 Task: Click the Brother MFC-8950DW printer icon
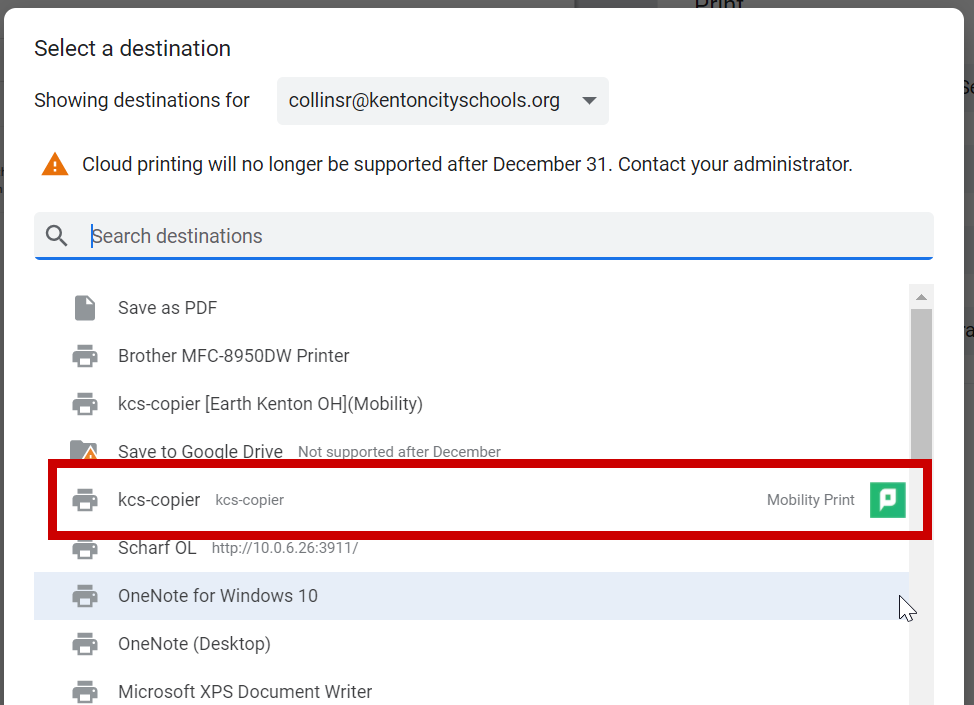[85, 356]
